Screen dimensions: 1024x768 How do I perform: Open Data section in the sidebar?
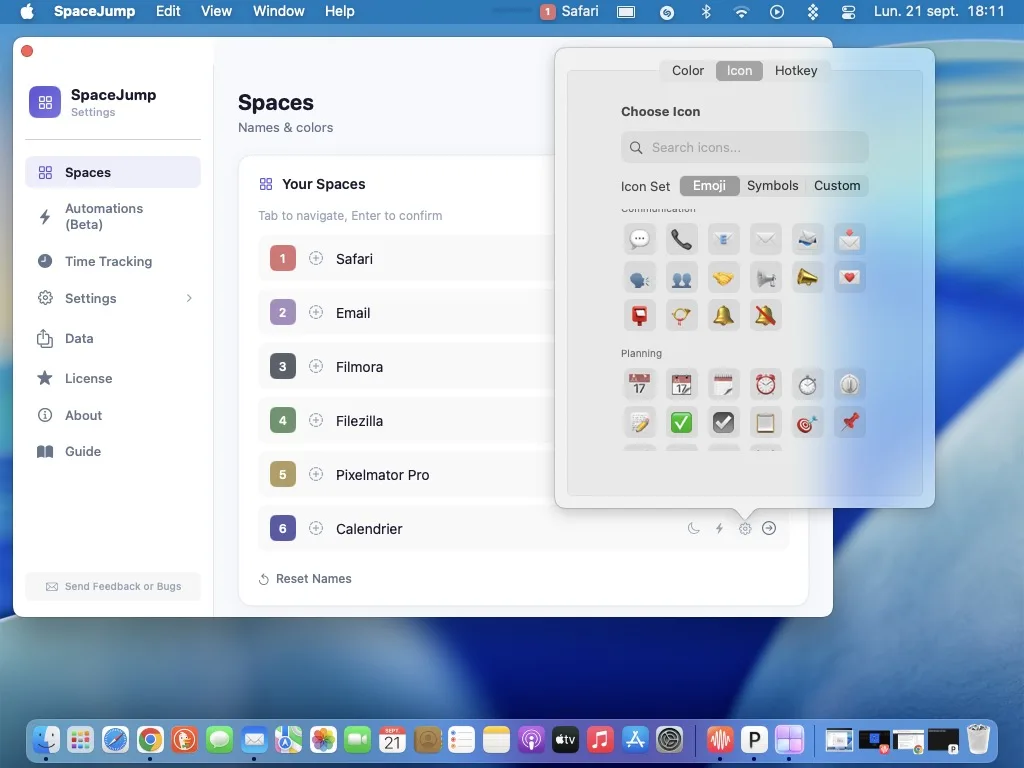point(113,338)
